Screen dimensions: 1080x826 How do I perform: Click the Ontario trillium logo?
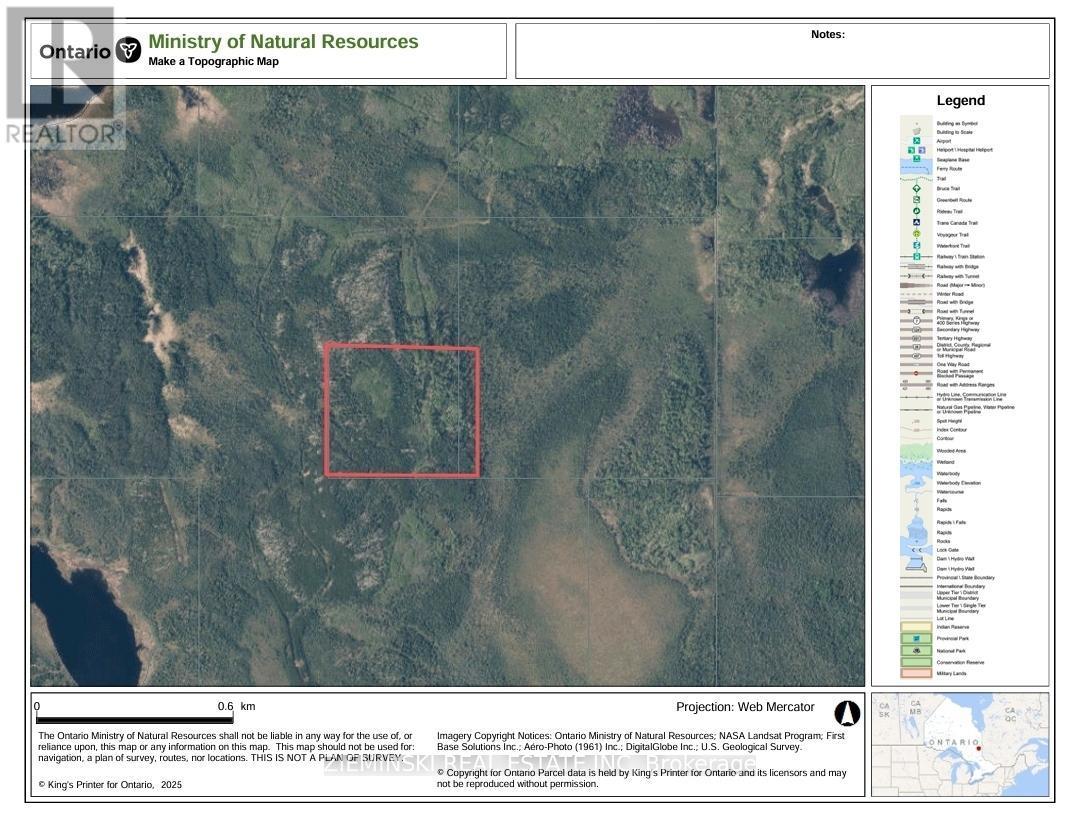click(127, 48)
